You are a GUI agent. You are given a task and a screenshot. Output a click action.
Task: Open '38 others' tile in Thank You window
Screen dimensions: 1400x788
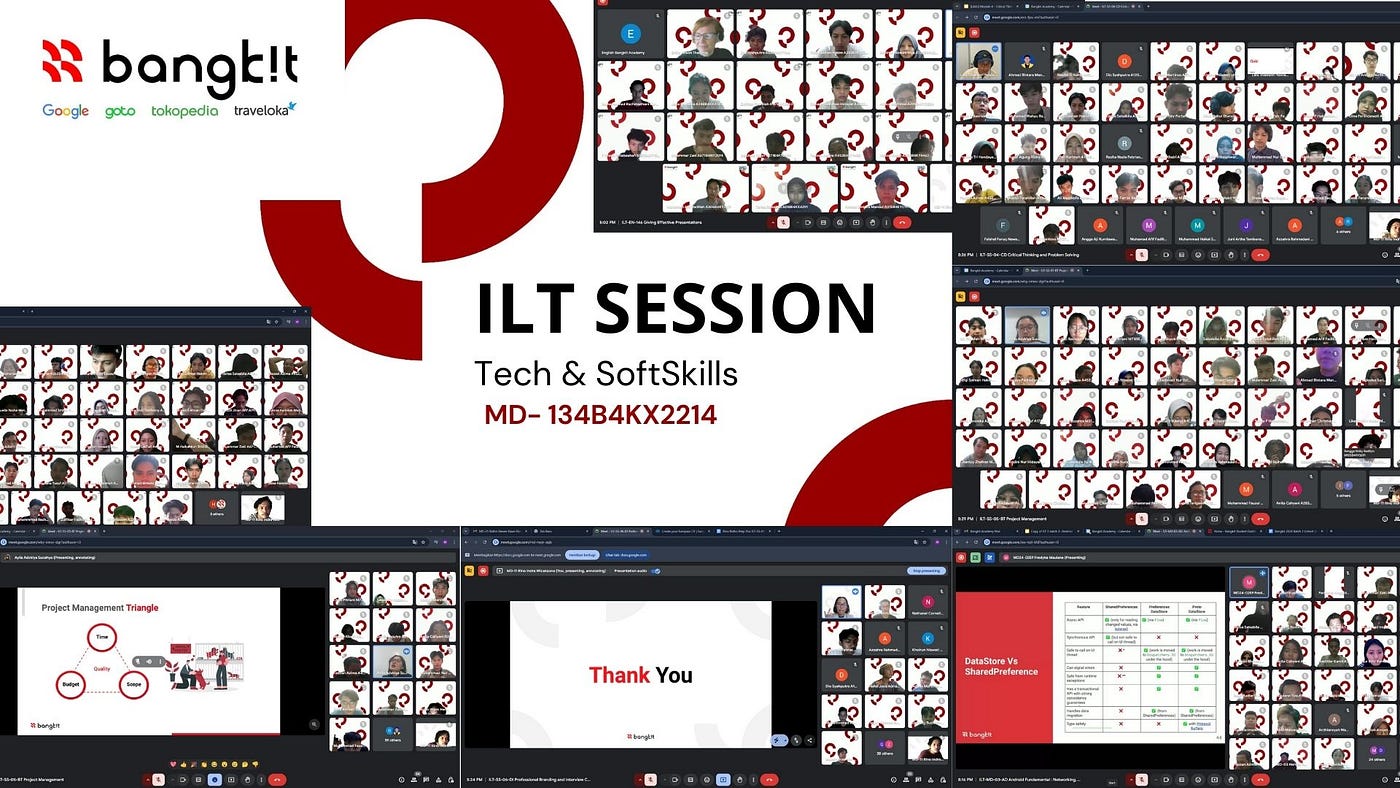(885, 747)
